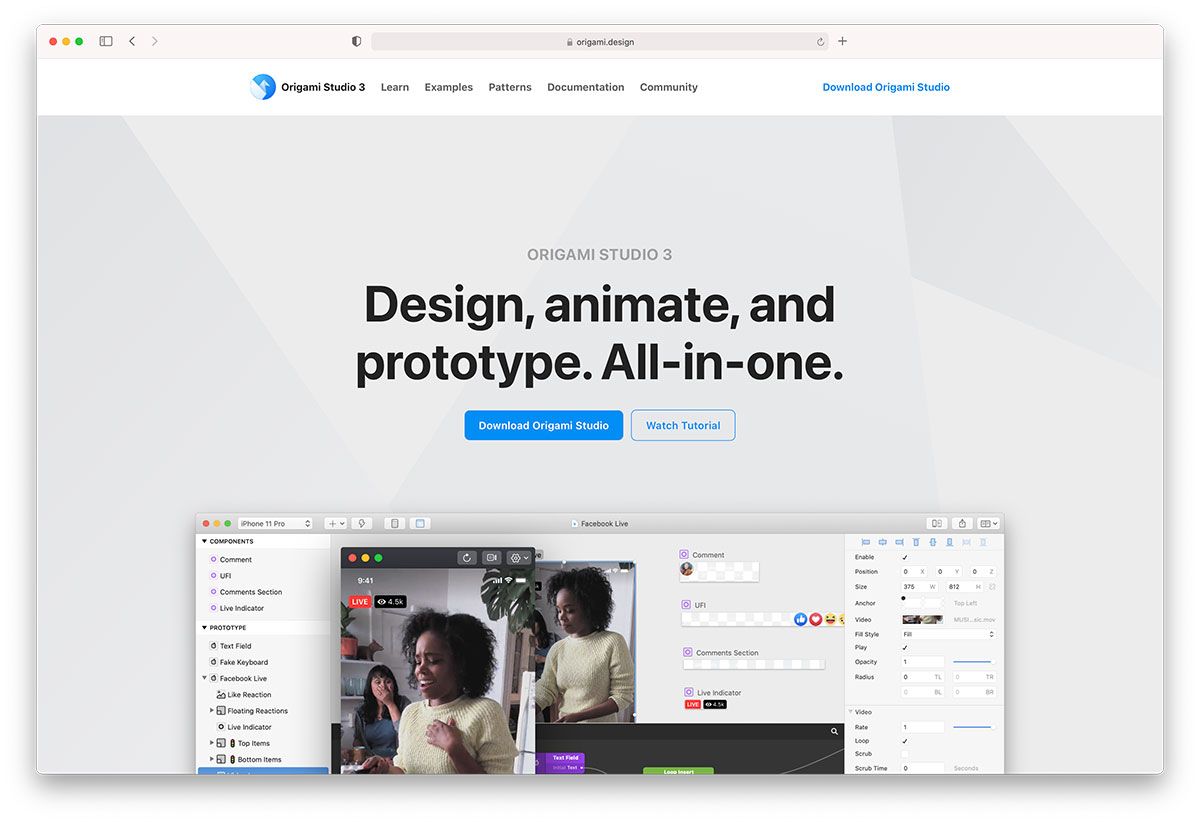
Task: Click the lightning bolt toolbar icon in Origami
Action: coord(362,523)
